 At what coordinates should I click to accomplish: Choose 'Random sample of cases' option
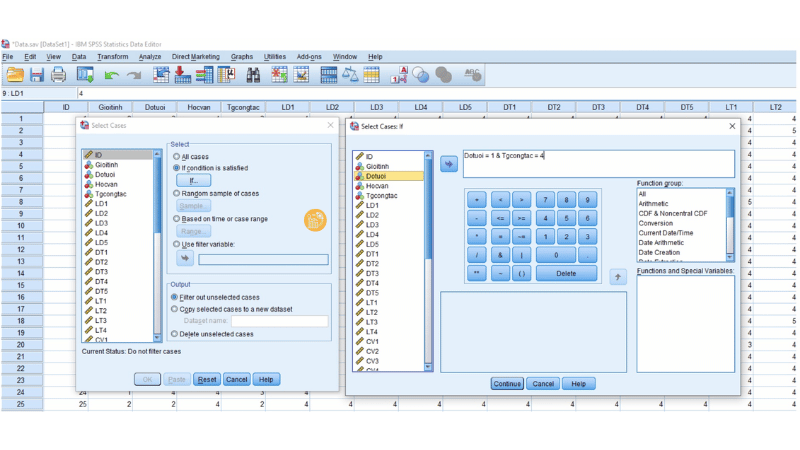tap(177, 193)
